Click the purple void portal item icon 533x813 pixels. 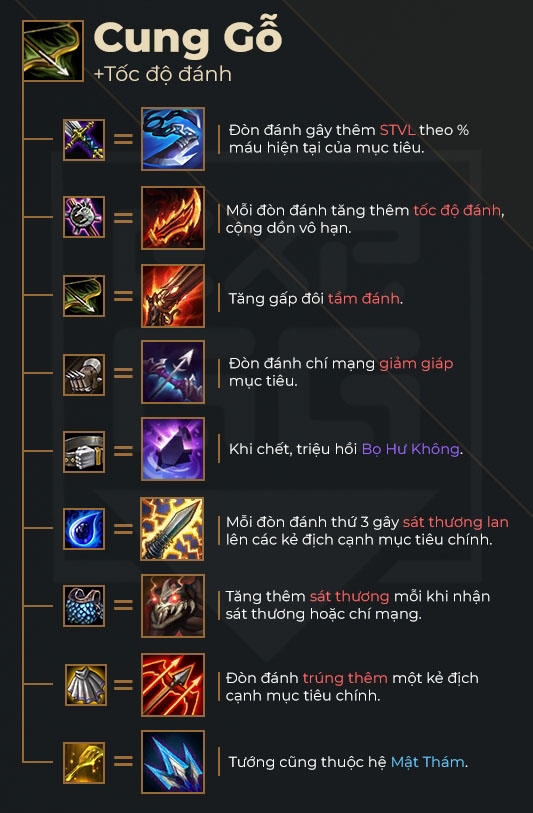pyautogui.click(x=173, y=449)
